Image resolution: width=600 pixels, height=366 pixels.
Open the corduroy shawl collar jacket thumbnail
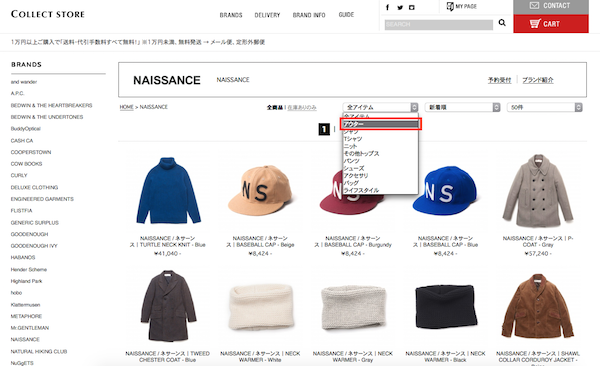click(x=537, y=306)
